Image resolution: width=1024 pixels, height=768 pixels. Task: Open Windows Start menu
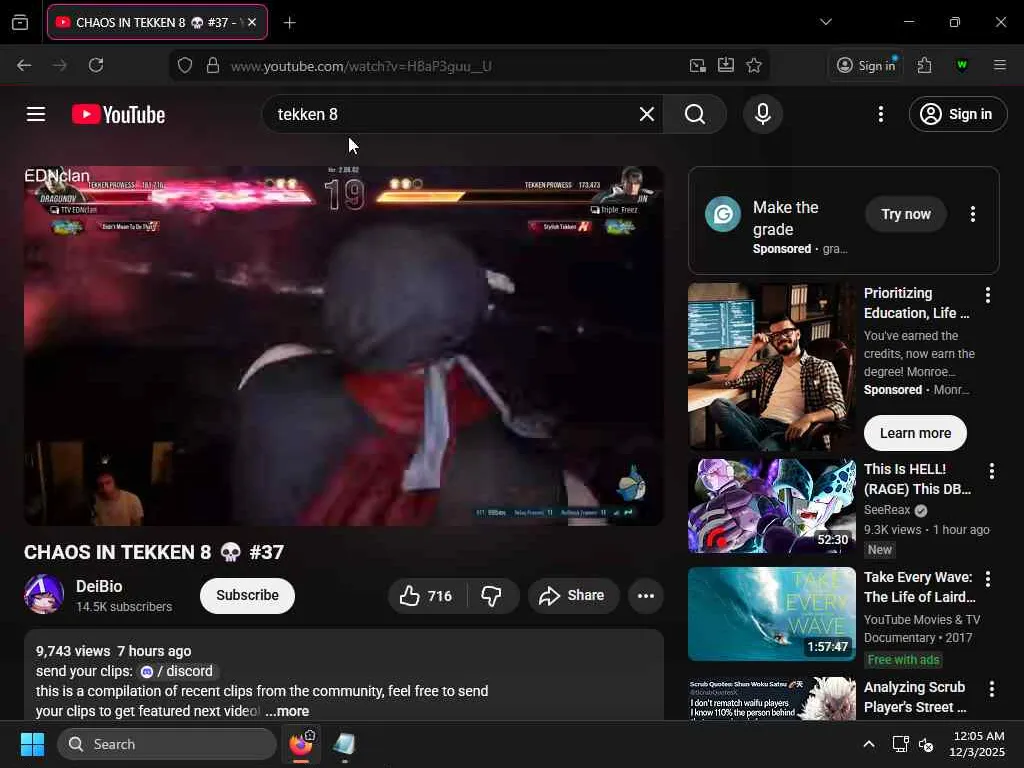click(x=32, y=744)
